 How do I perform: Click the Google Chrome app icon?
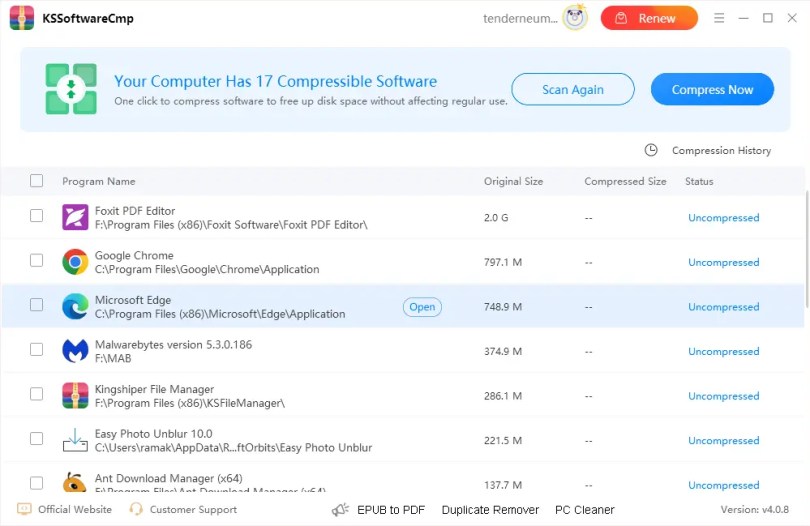[75, 262]
